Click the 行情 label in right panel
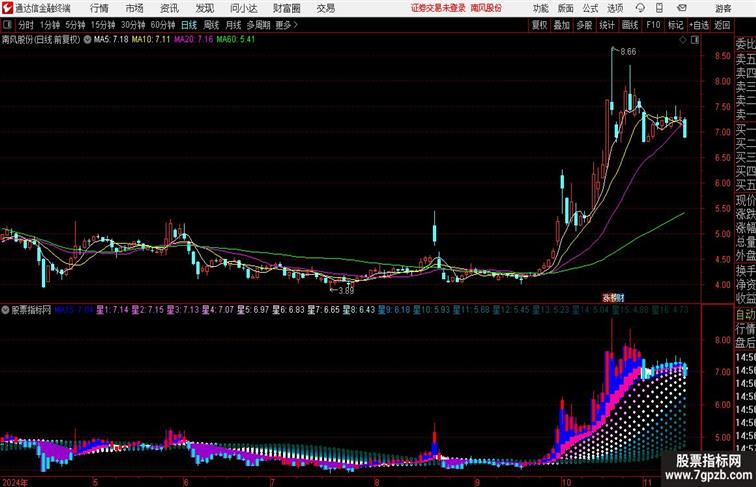This screenshot has width=756, height=487. pos(745,329)
